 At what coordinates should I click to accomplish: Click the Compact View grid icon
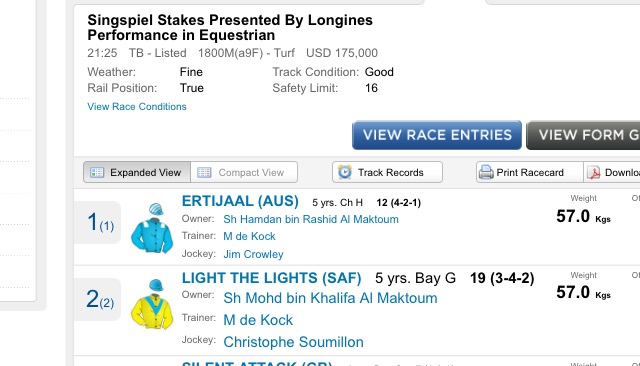click(x=204, y=172)
